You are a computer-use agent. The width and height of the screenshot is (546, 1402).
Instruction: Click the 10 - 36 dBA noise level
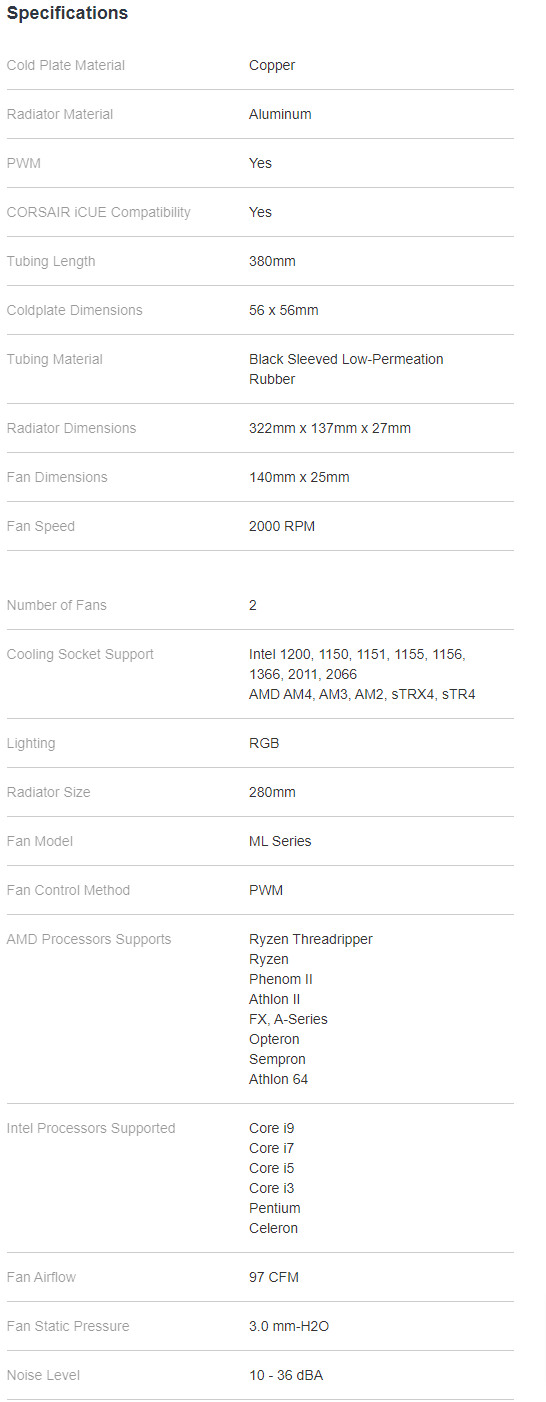point(286,1375)
